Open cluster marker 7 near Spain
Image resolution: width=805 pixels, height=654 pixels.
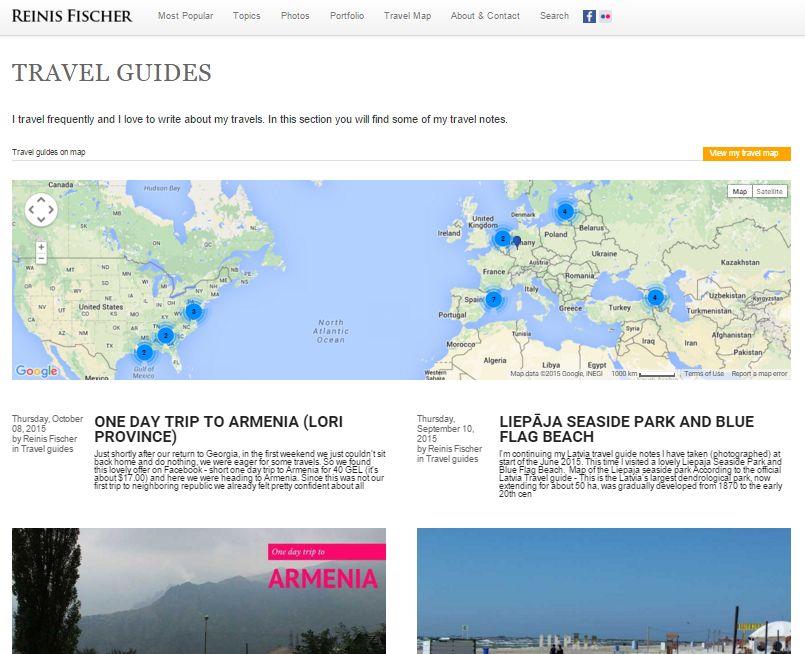click(x=493, y=299)
